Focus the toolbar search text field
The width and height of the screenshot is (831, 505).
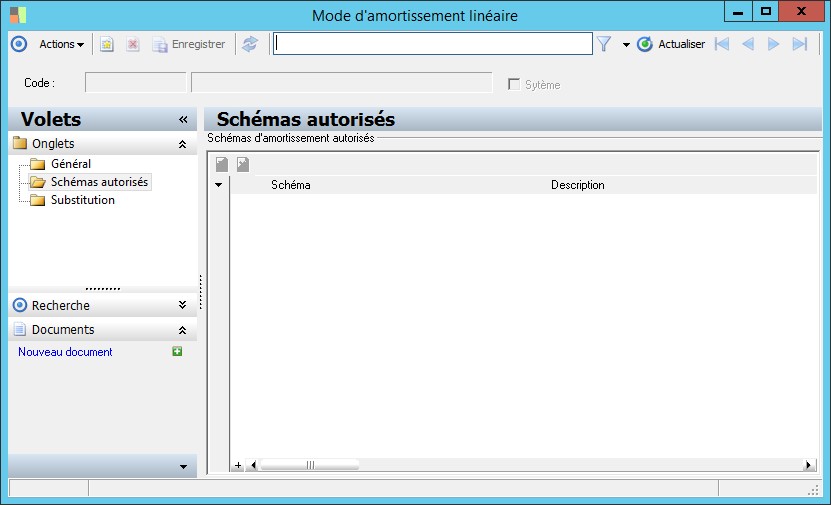pos(432,43)
